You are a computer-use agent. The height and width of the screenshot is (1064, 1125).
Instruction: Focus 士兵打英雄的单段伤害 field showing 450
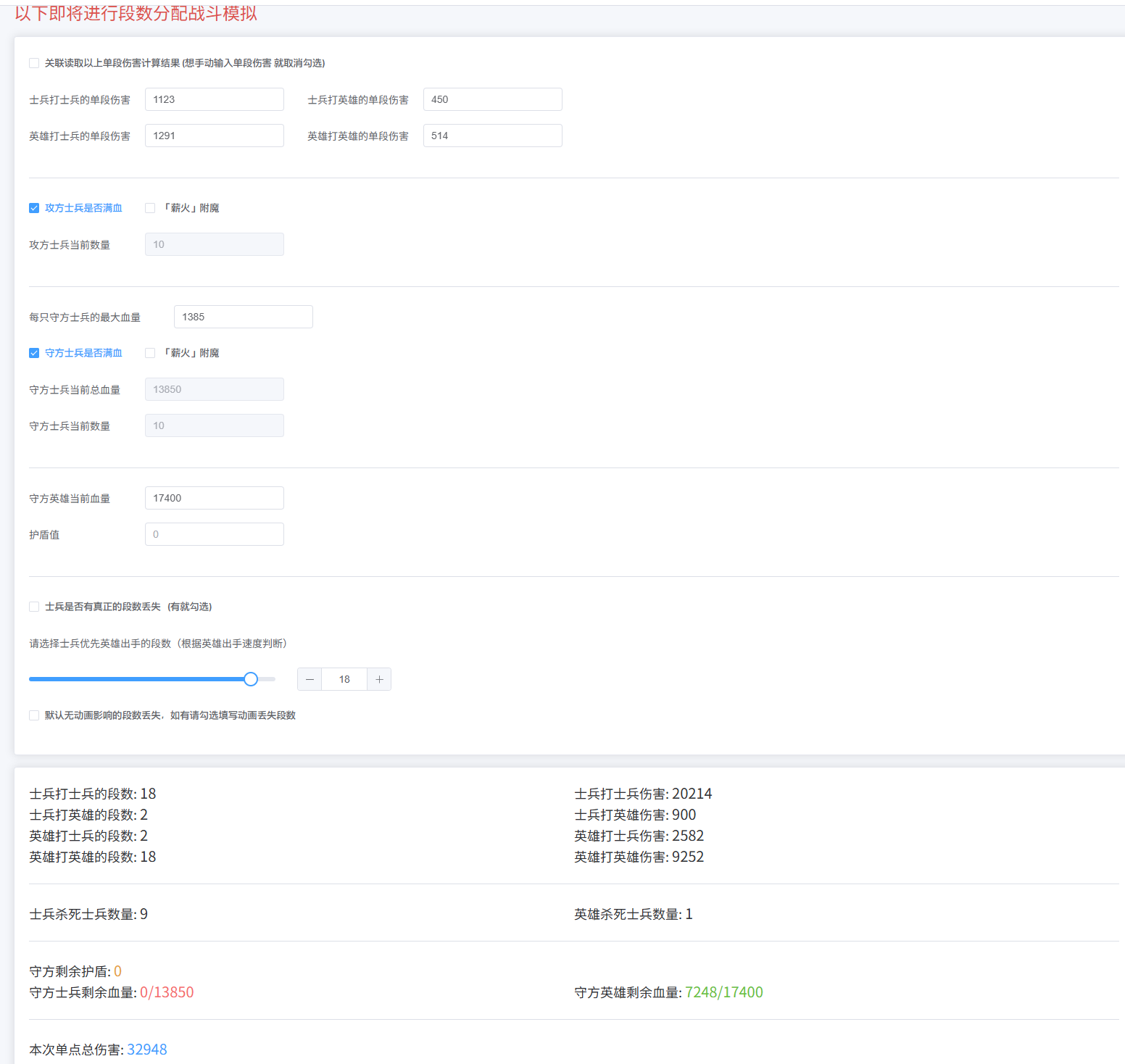point(493,99)
